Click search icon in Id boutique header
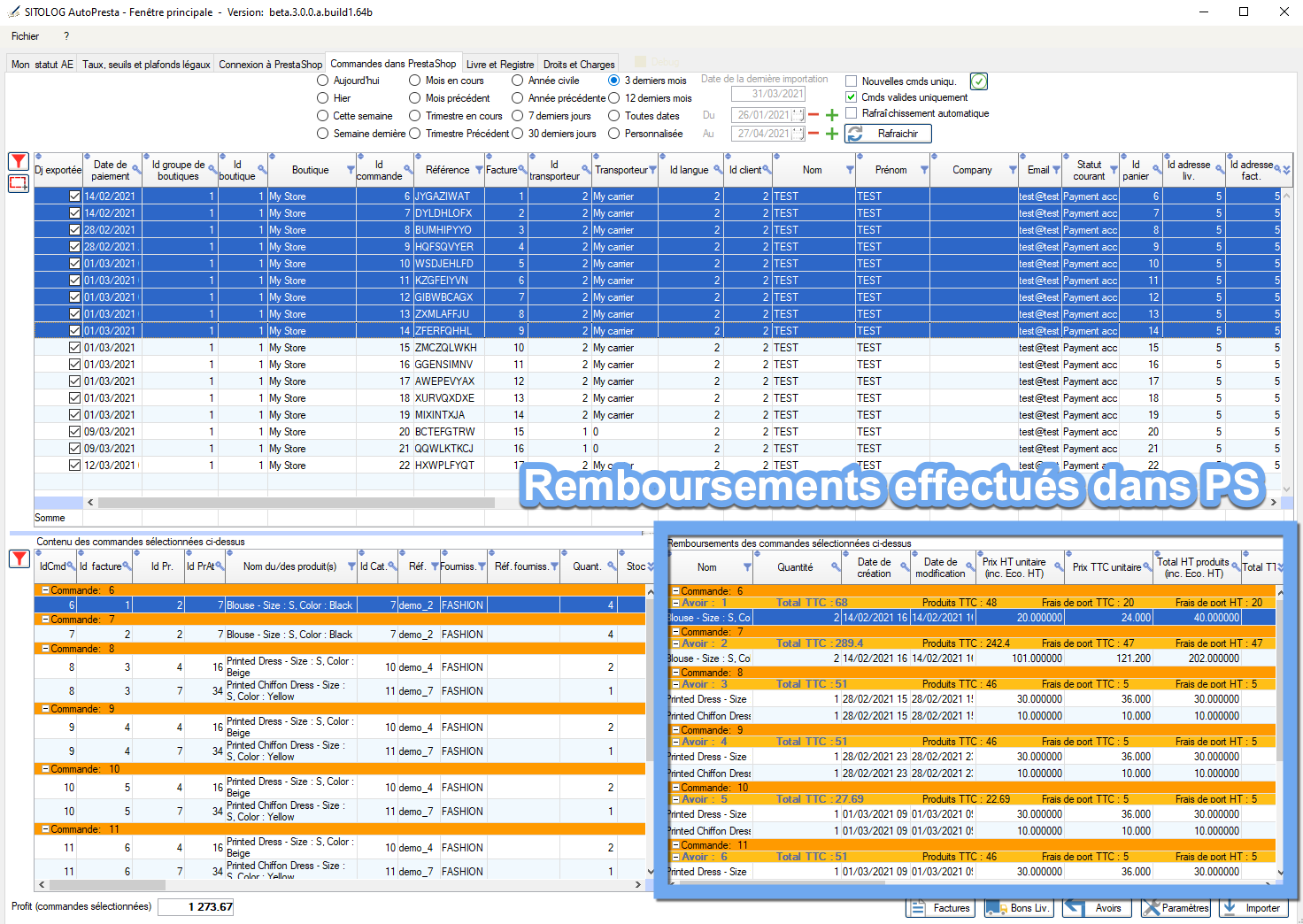 262,169
